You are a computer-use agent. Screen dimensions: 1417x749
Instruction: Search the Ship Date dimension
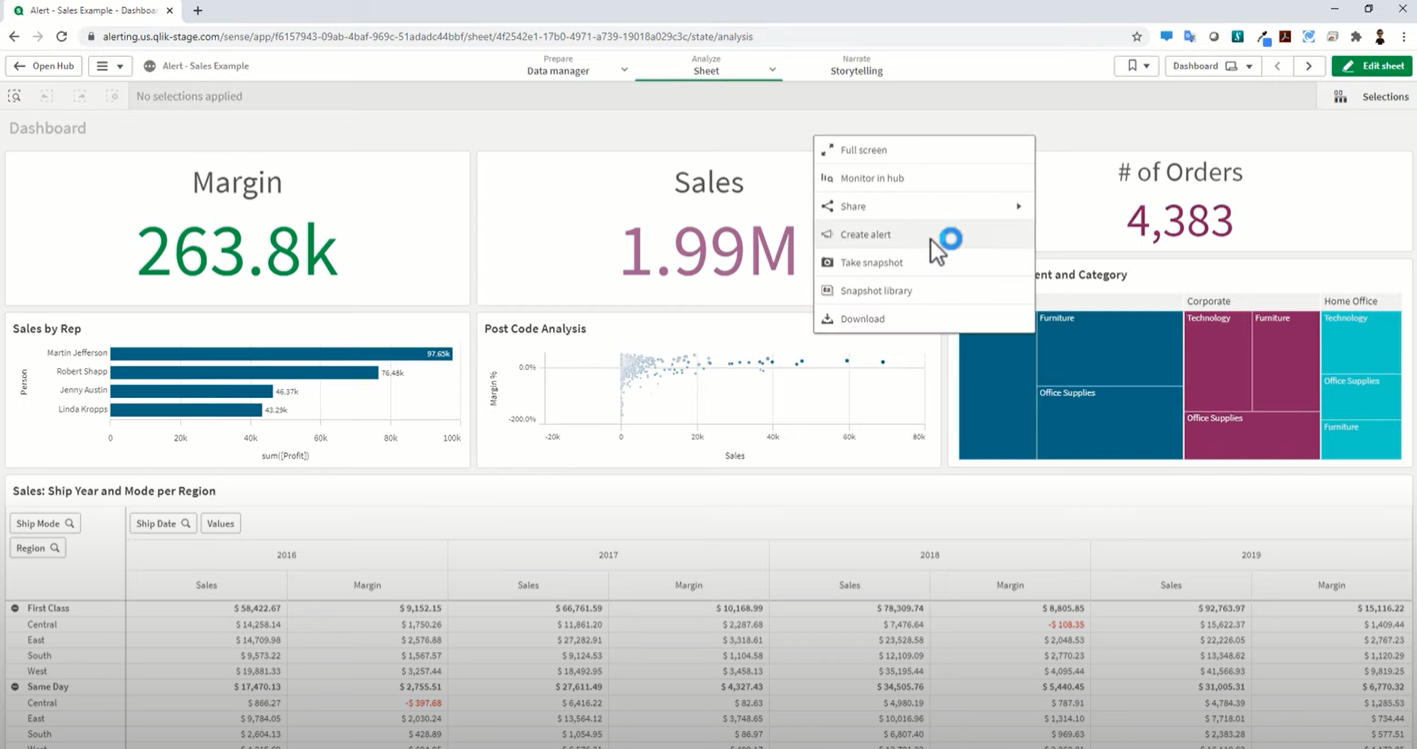point(186,523)
